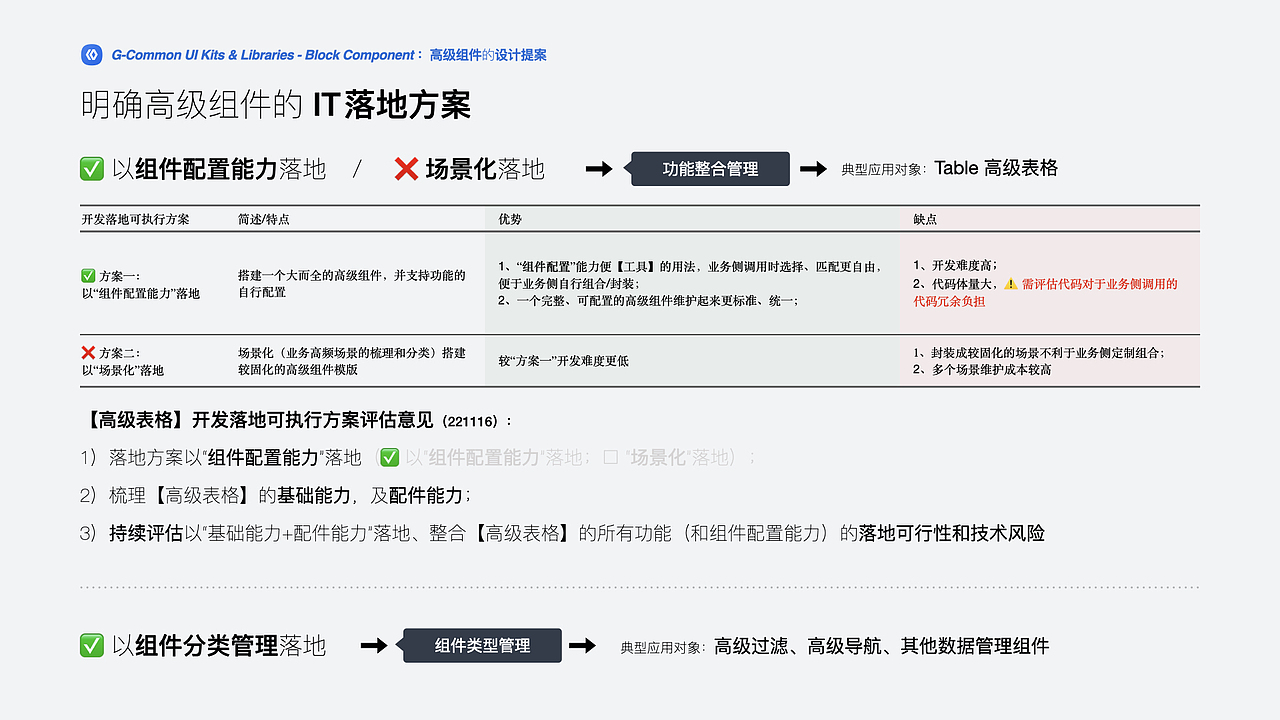Click heading text 以组件分类管理落地
This screenshot has height=720, width=1280.
[219, 646]
